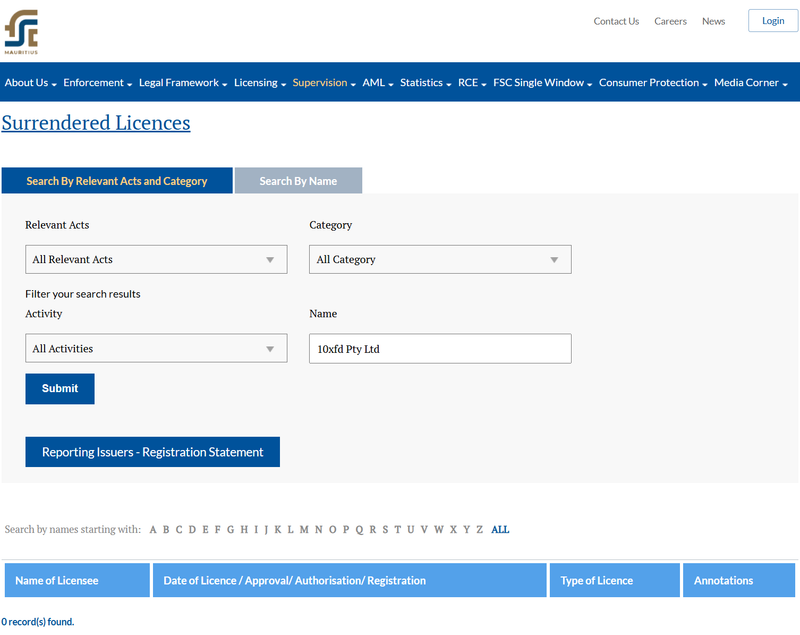Open the All Category dropdown
This screenshot has width=800, height=635.
(x=440, y=259)
